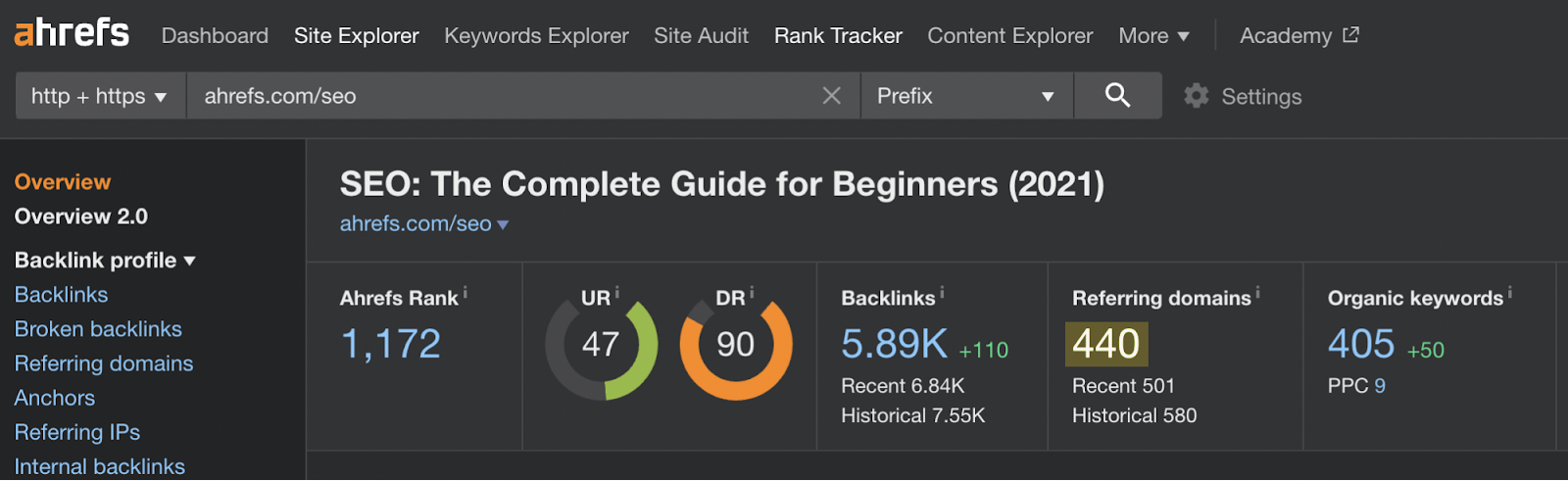Clear the URL field with X icon

point(831,95)
